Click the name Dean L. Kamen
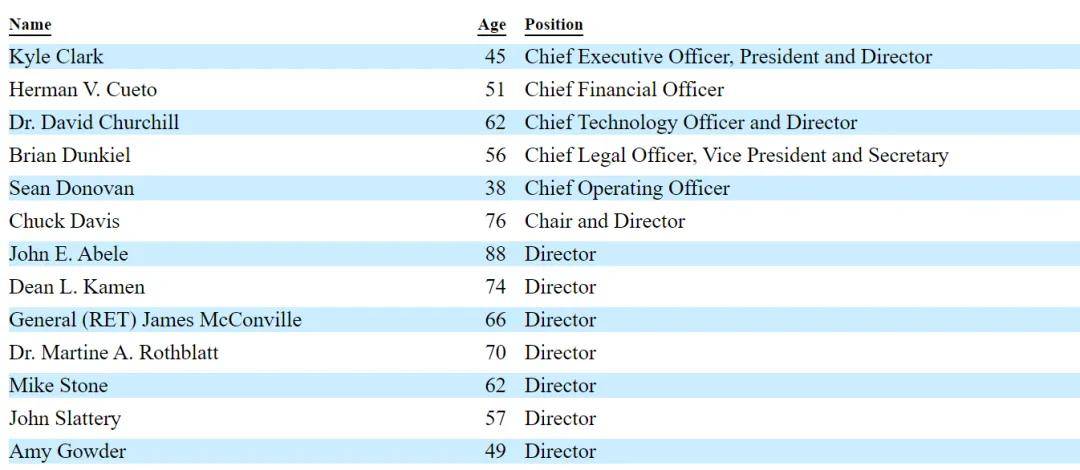The width and height of the screenshot is (1080, 470). (77, 287)
